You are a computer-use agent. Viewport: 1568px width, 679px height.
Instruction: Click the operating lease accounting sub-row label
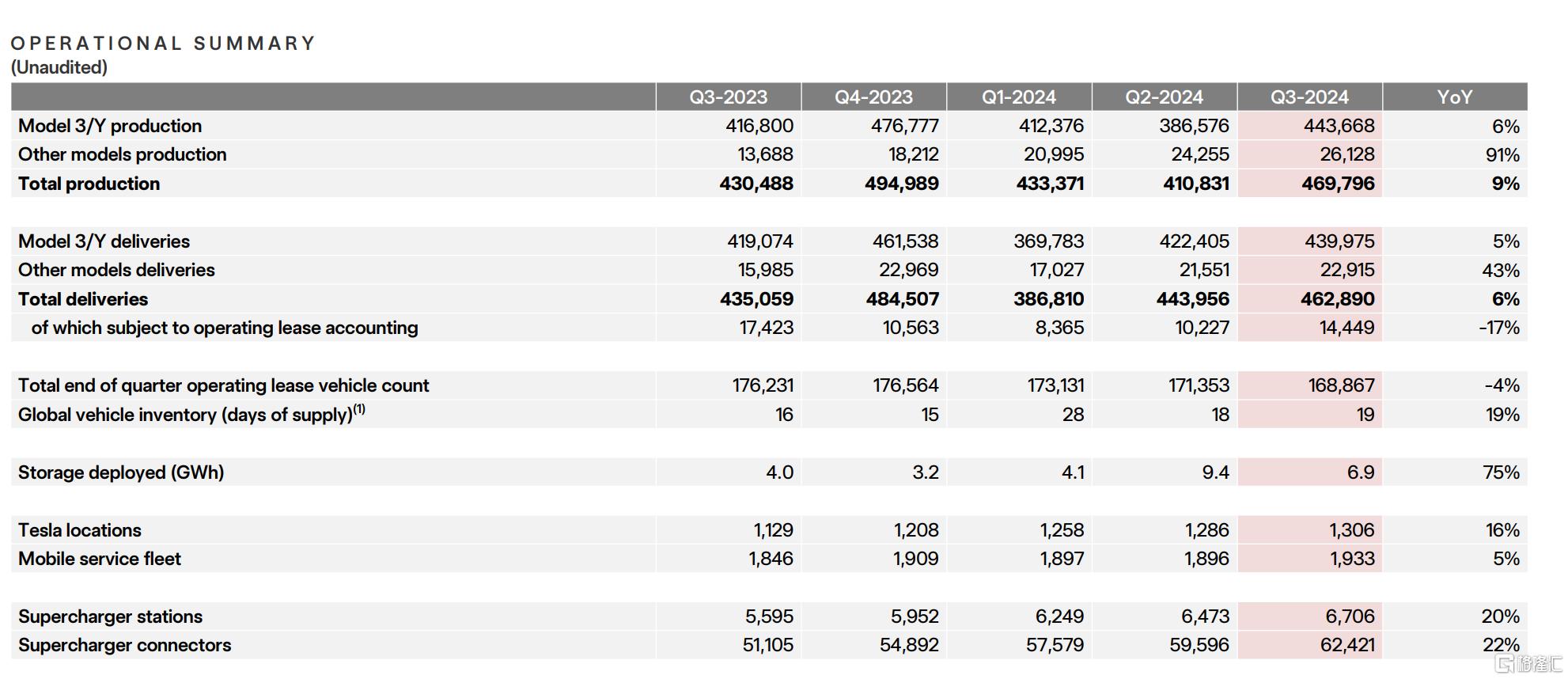point(225,328)
